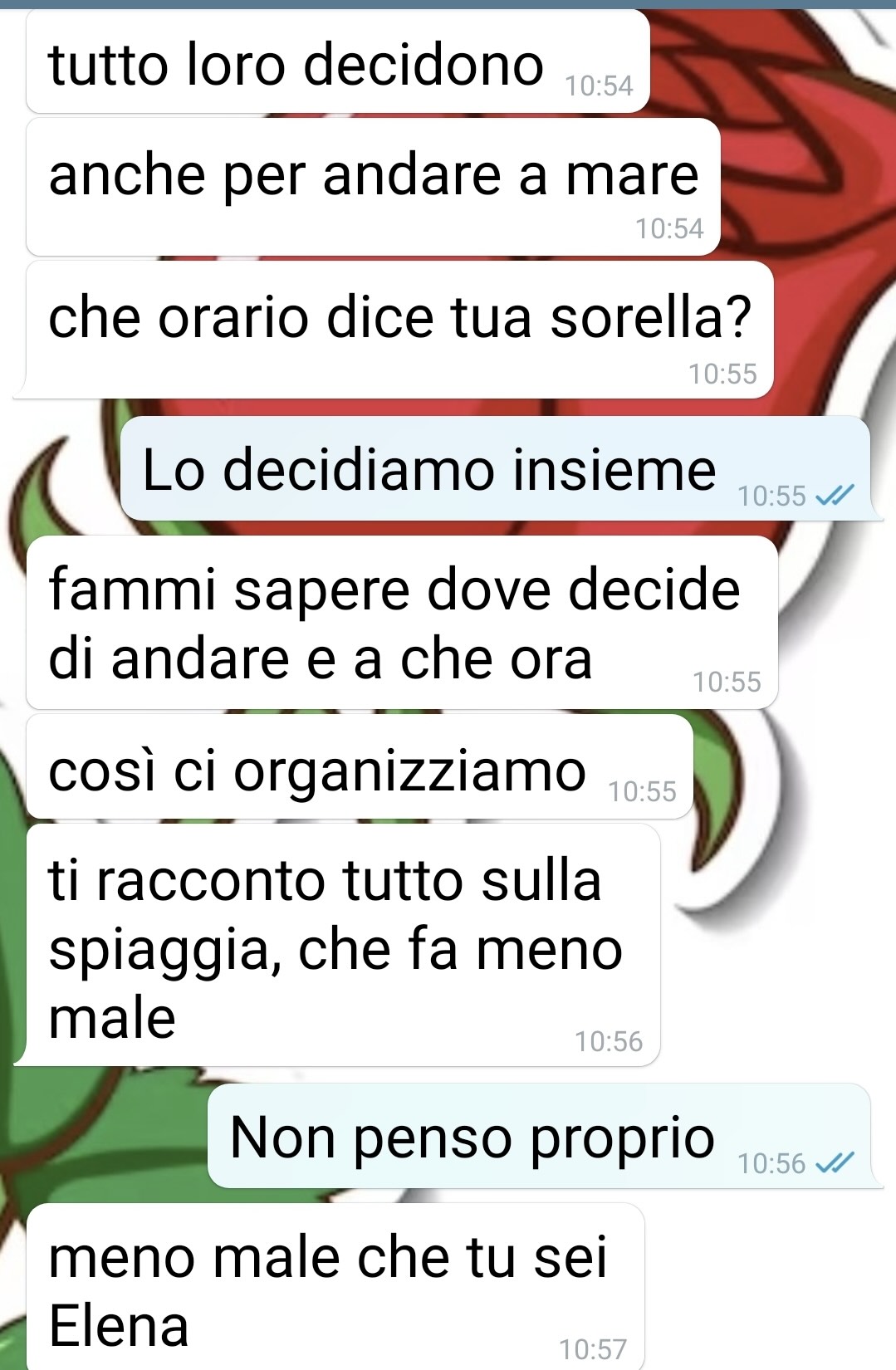
Task: Select the 'così ci organizziamo' message
Action: point(360,767)
